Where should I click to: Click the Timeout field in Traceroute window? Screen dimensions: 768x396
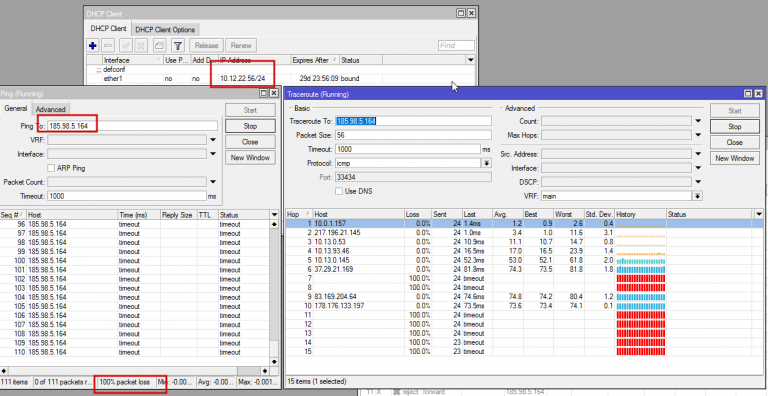pyautogui.click(x=408, y=149)
